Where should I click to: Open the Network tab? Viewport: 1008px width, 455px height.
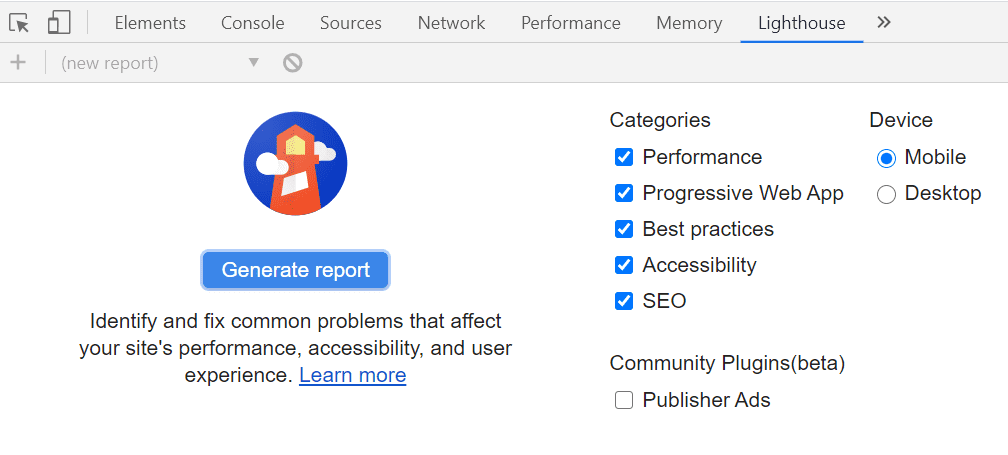(451, 22)
